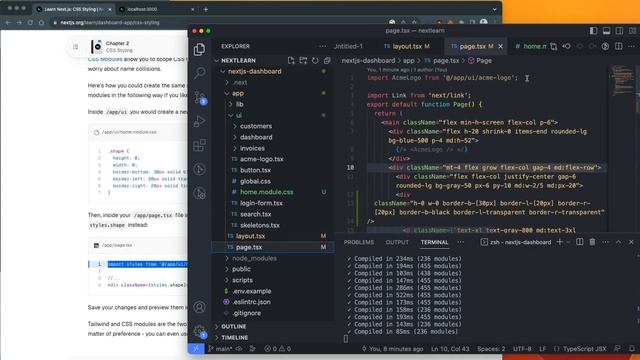
Task: Split the terminal pane
Action: (580, 242)
